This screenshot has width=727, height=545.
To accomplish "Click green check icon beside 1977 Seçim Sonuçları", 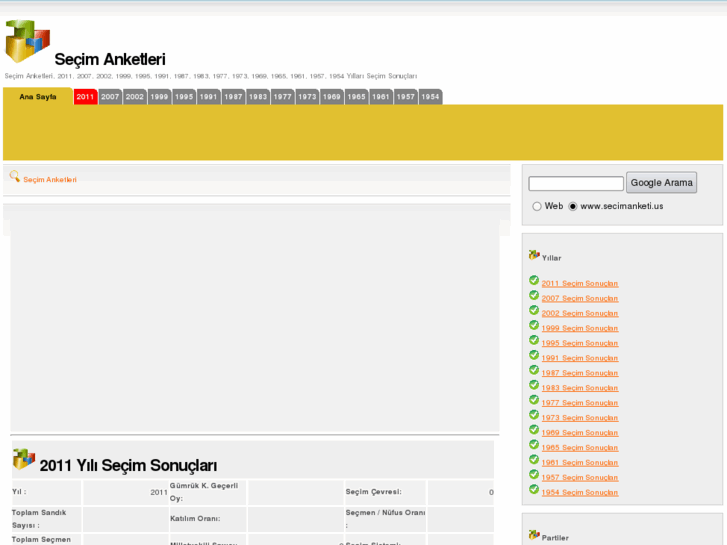I will pos(534,399).
